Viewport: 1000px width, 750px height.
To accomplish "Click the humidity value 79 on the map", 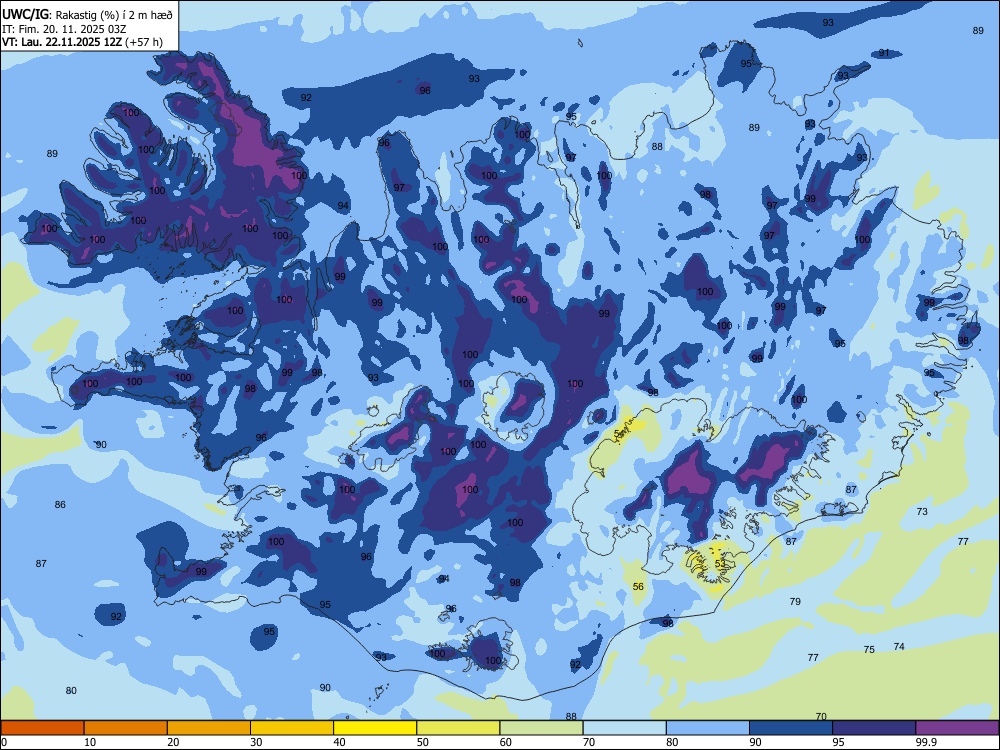I will [795, 601].
